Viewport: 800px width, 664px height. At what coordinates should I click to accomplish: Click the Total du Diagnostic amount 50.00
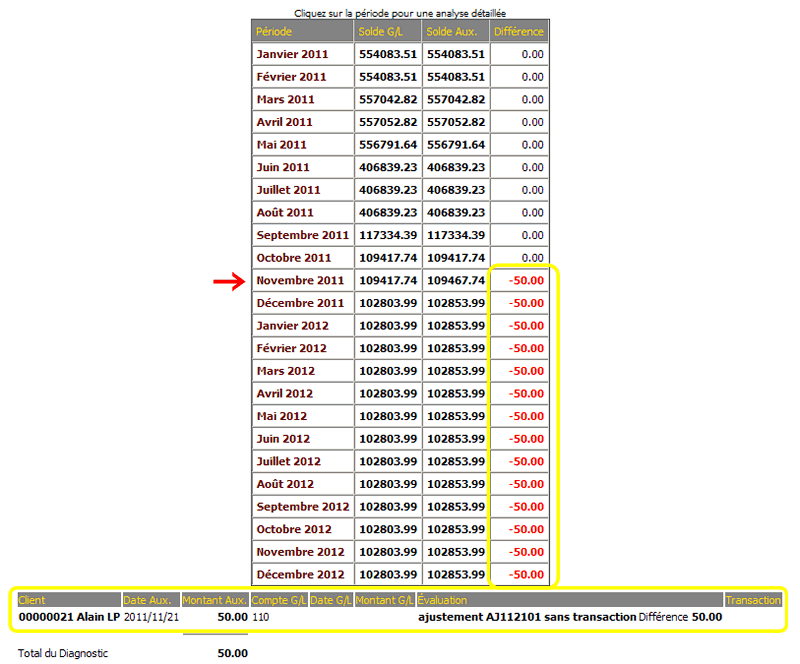pos(233,653)
